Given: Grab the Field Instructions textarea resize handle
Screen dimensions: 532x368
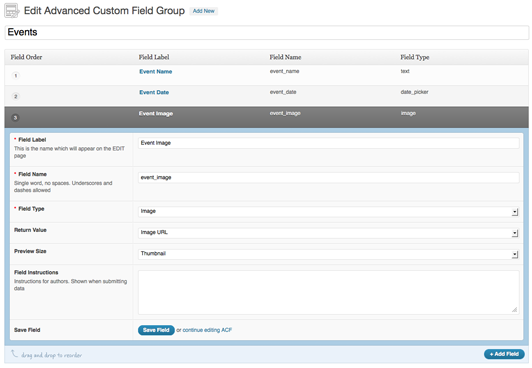Looking at the screenshot, I should point(514,309).
